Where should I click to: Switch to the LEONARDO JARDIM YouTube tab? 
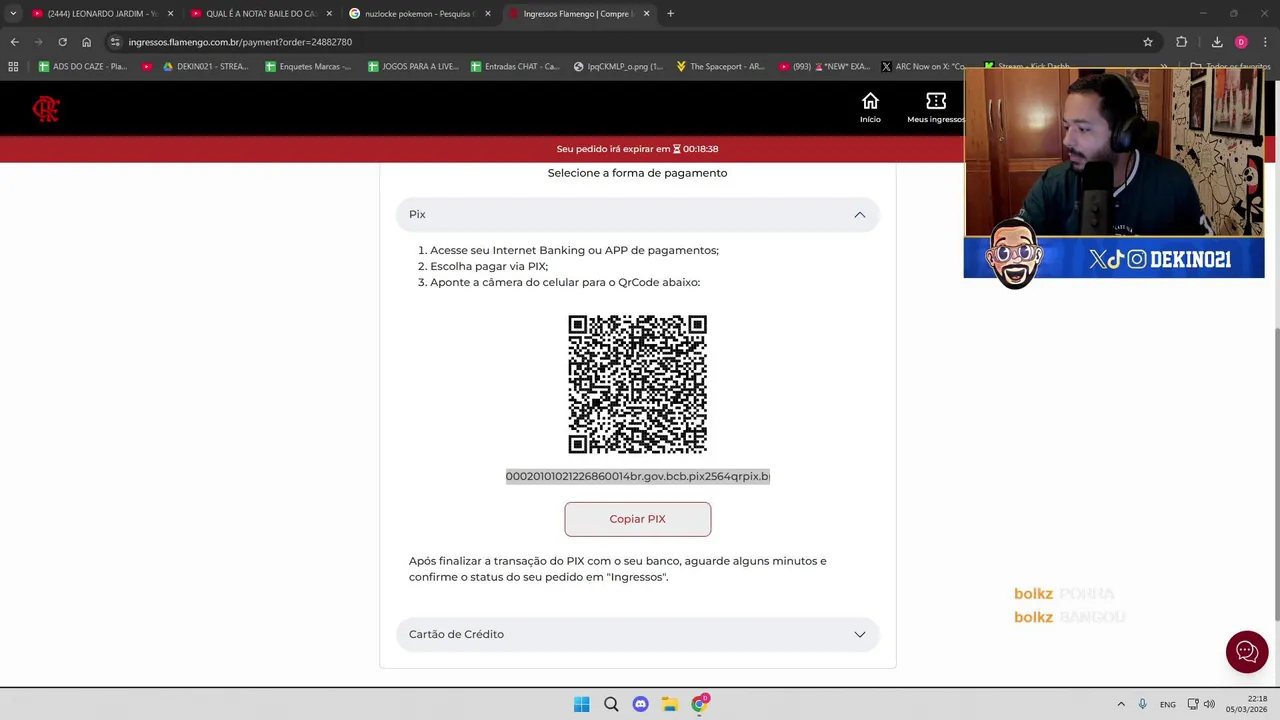coord(102,14)
